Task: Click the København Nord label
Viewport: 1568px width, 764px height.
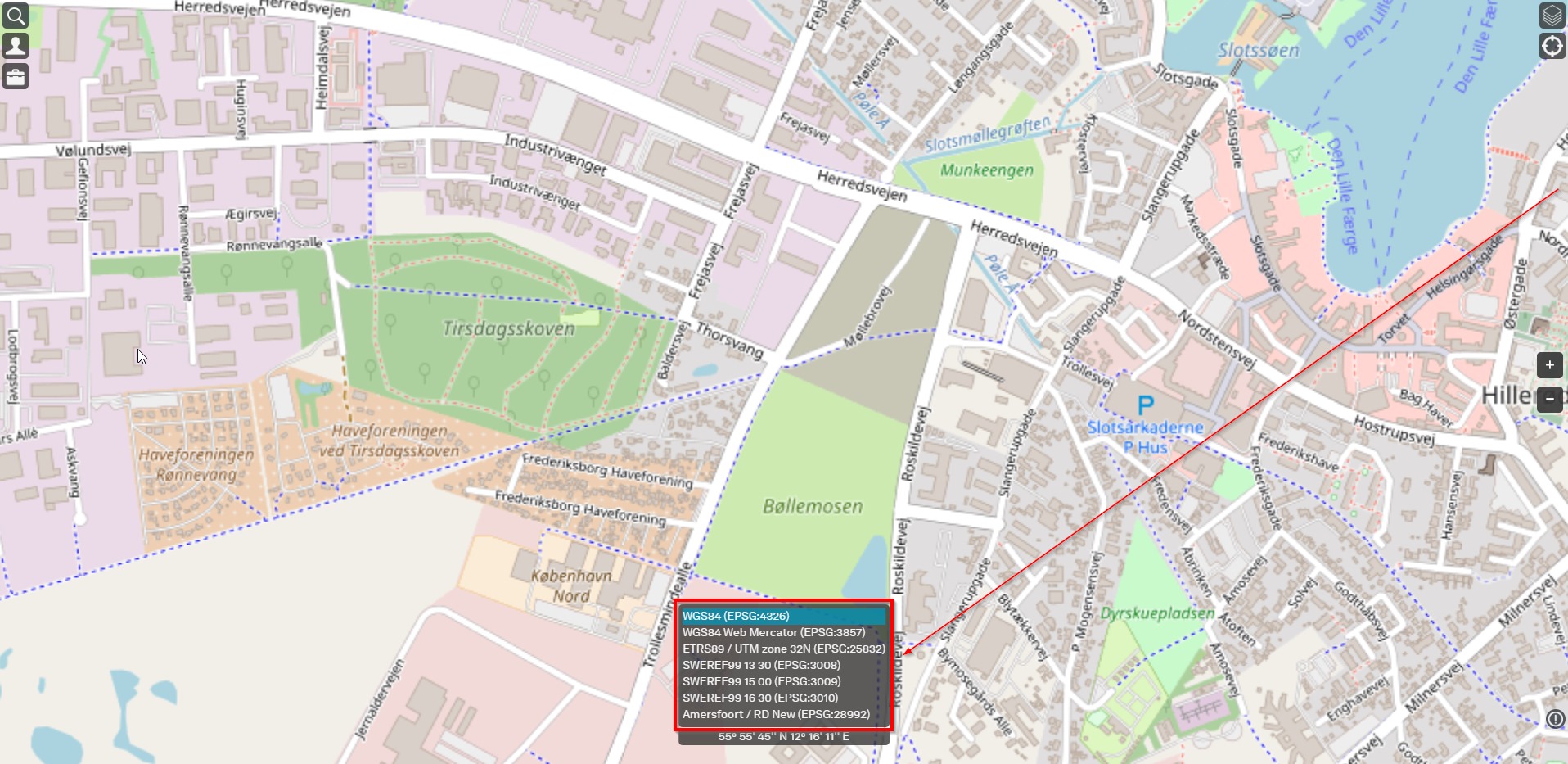Action: 571,585
